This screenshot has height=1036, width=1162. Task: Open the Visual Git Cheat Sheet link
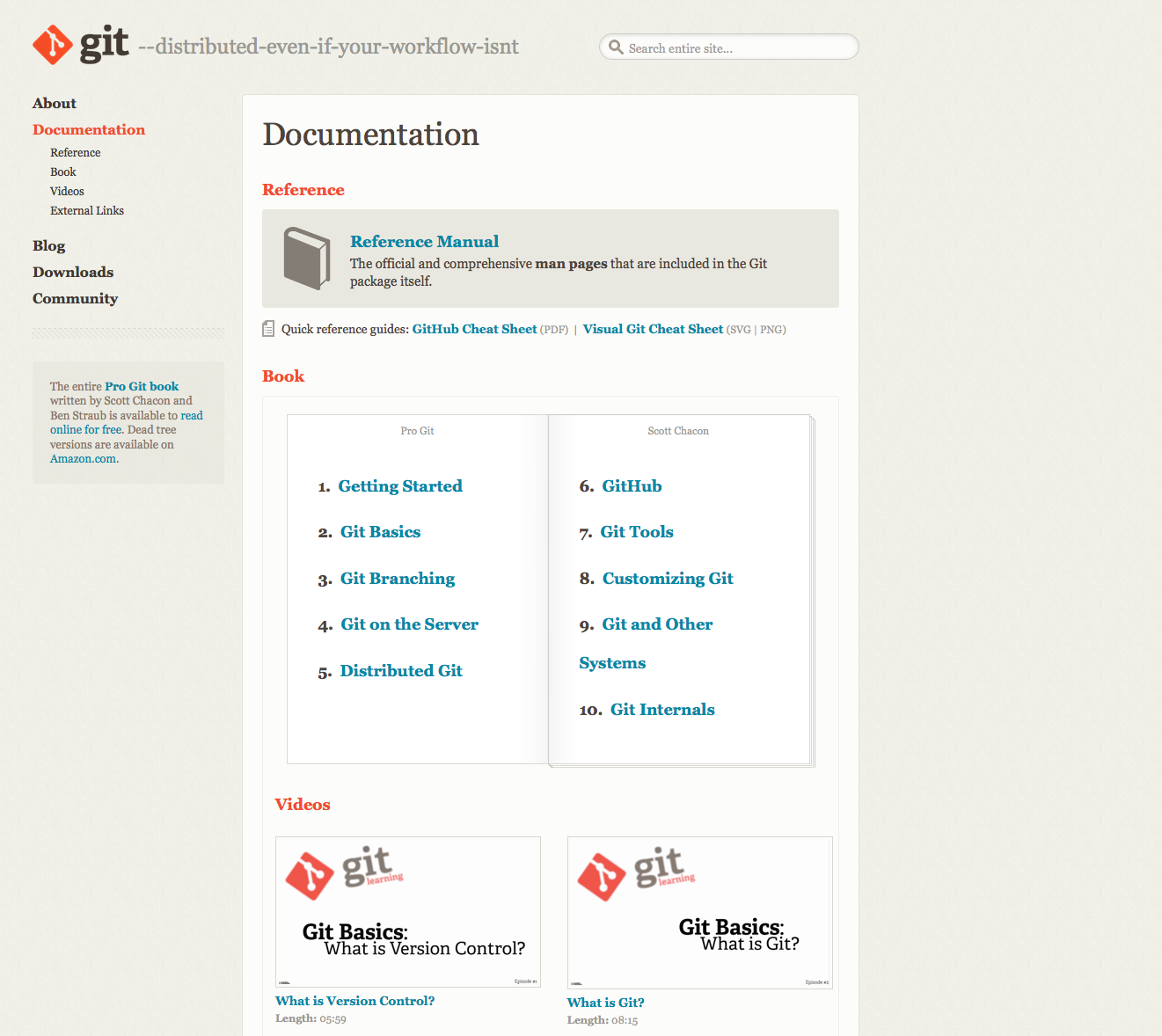[x=653, y=329]
